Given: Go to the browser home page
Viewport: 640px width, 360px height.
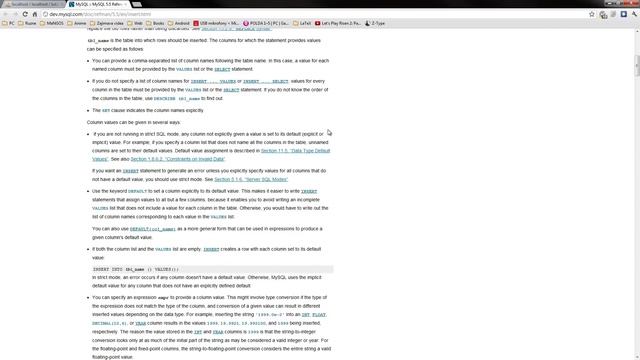Looking at the screenshot, I should [35, 14].
